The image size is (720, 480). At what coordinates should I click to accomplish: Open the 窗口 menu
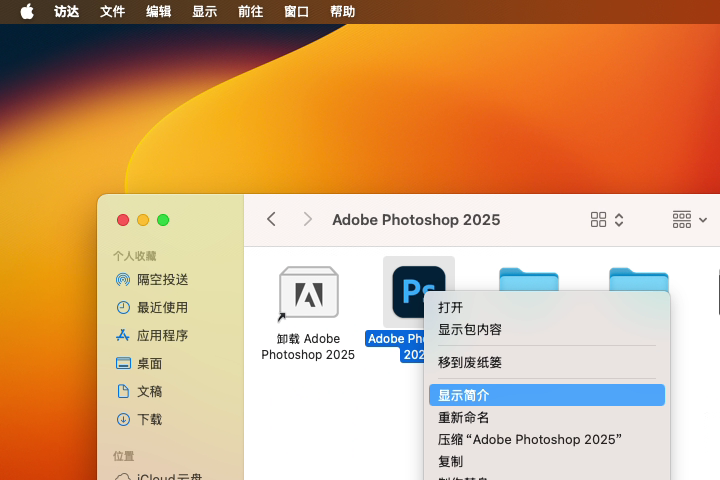click(296, 11)
